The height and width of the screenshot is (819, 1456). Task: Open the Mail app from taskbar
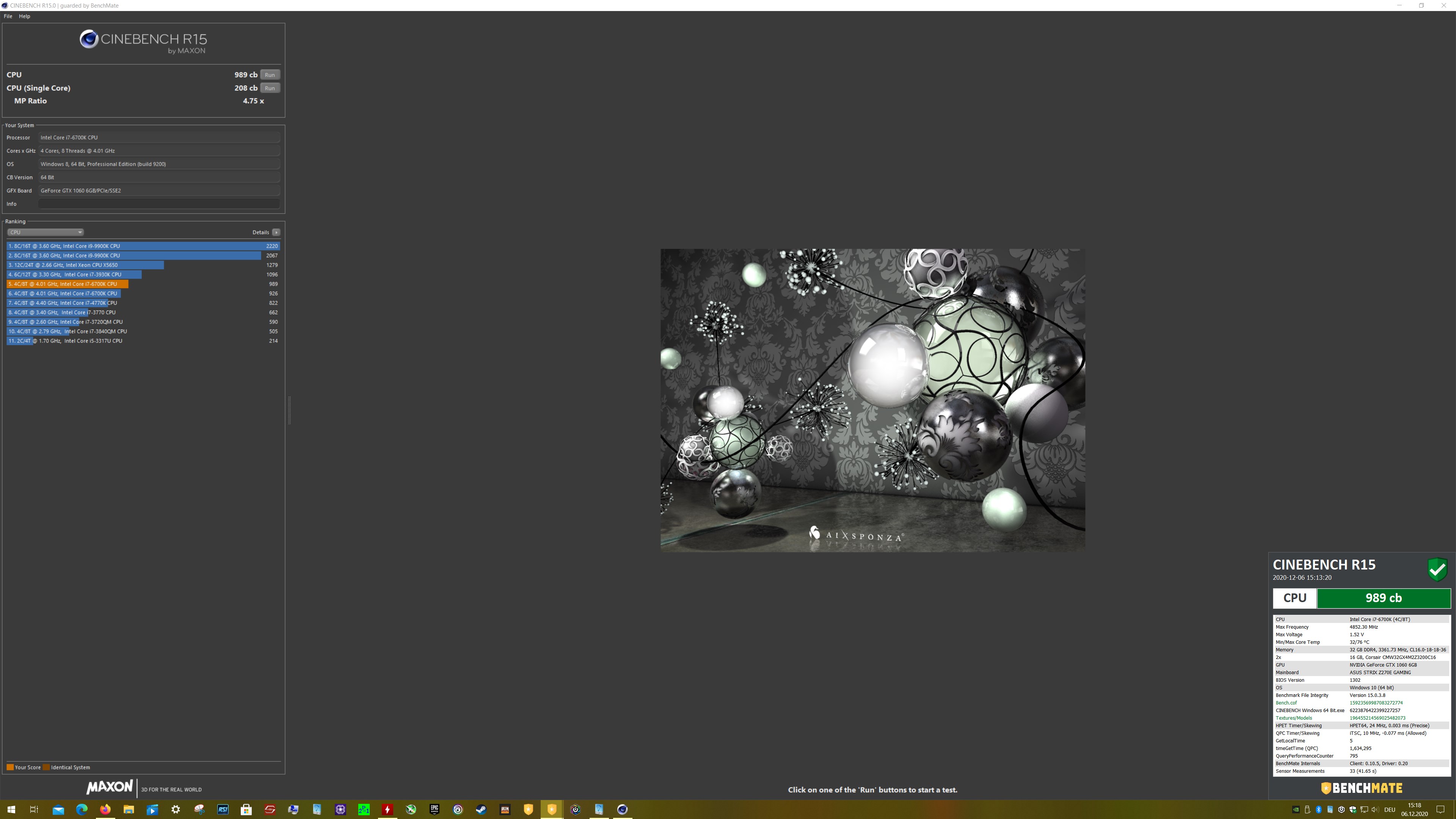pos(58,810)
